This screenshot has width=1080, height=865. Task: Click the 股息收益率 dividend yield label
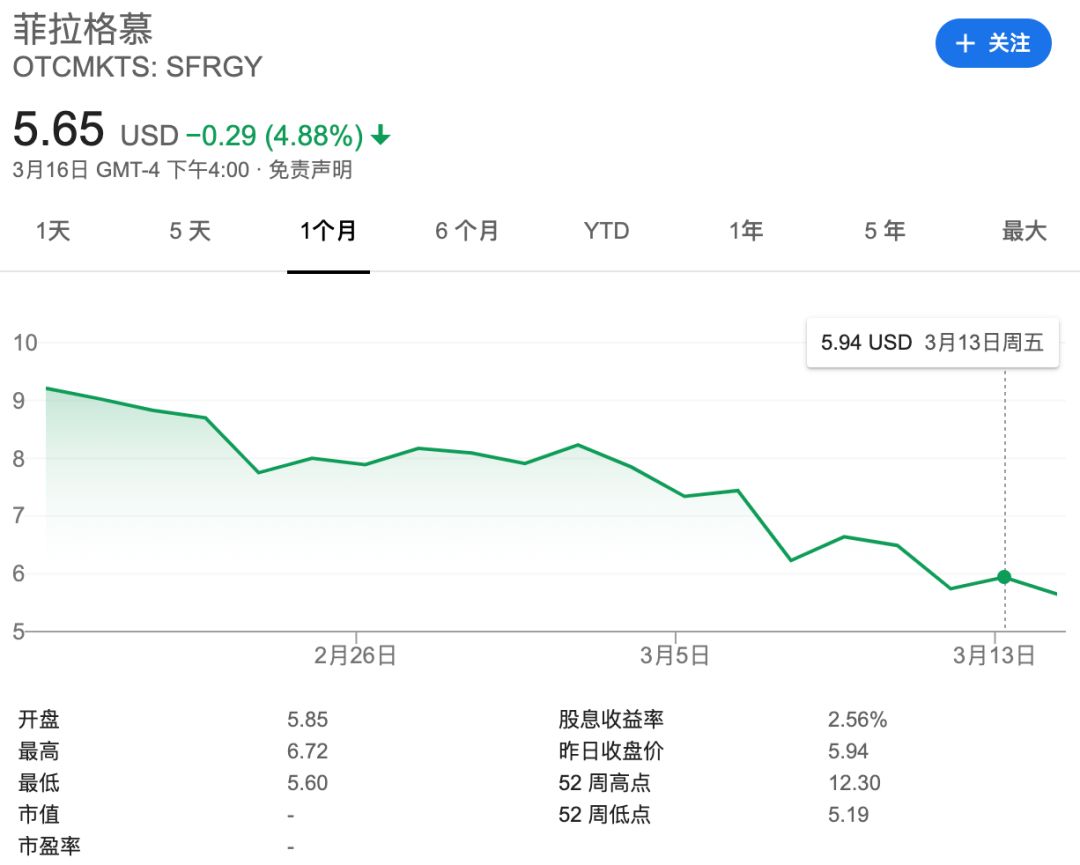(611, 719)
